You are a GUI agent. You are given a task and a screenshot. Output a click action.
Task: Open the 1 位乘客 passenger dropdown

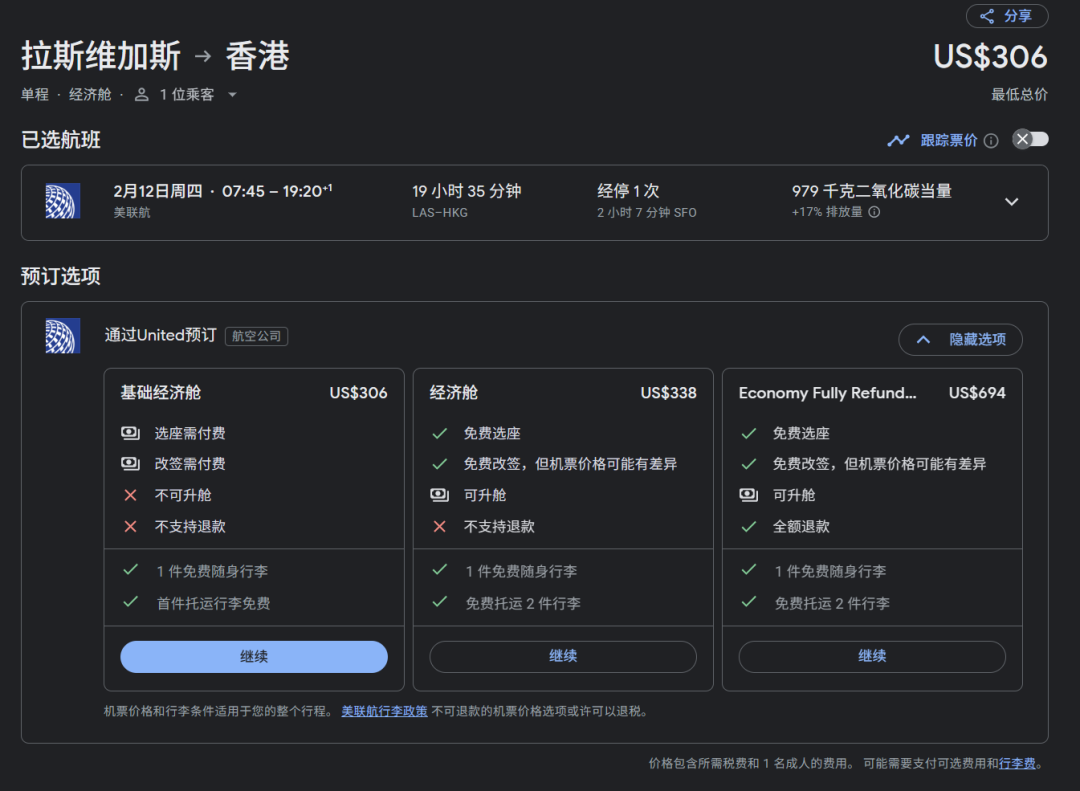[232, 95]
